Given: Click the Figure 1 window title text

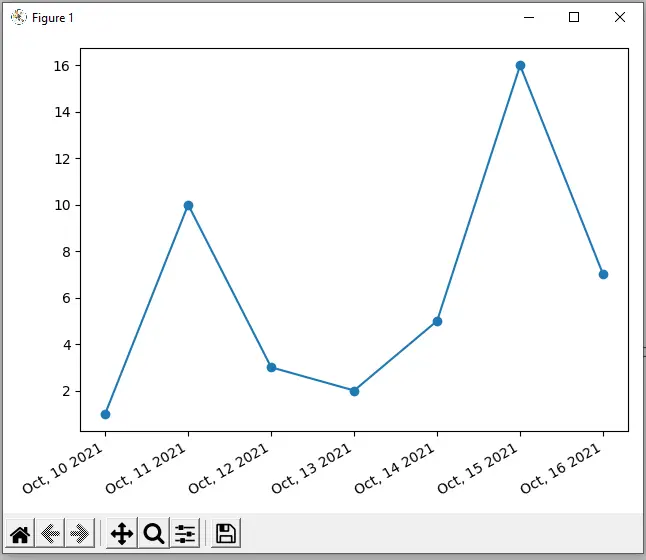Looking at the screenshot, I should point(53,18).
